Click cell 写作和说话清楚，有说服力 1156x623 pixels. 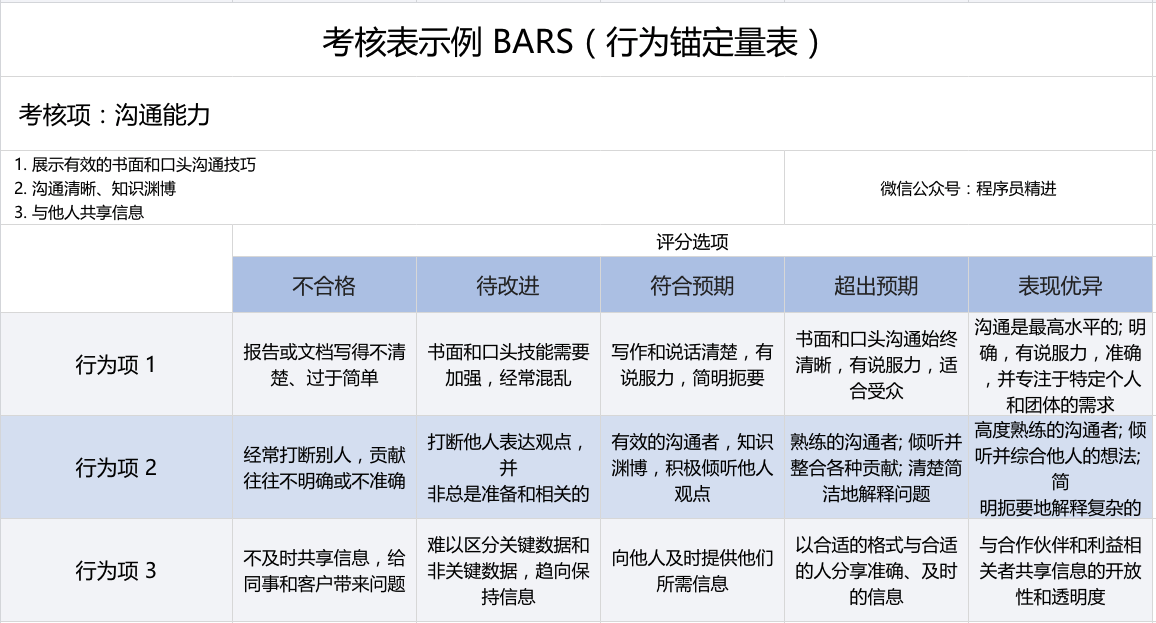692,365
